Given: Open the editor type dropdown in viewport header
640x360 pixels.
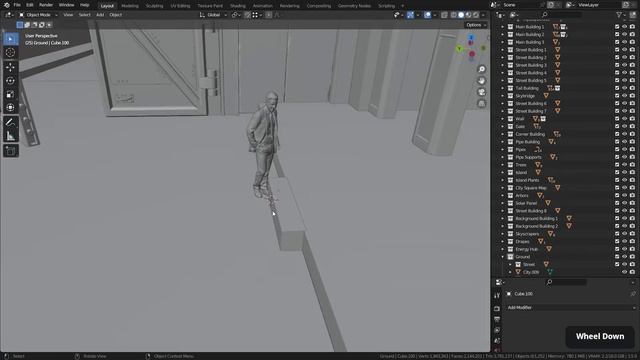Looking at the screenshot, I should [x=9, y=15].
